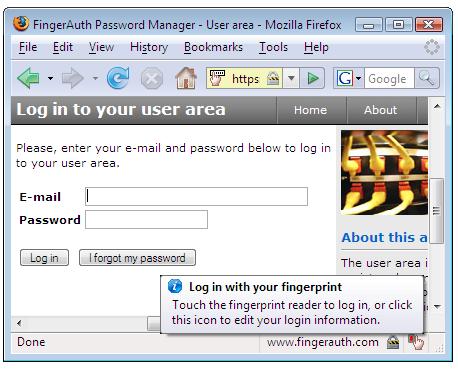Viewport: 458px width, 369px height.
Task: Click the https address bar text
Action: coord(245,79)
